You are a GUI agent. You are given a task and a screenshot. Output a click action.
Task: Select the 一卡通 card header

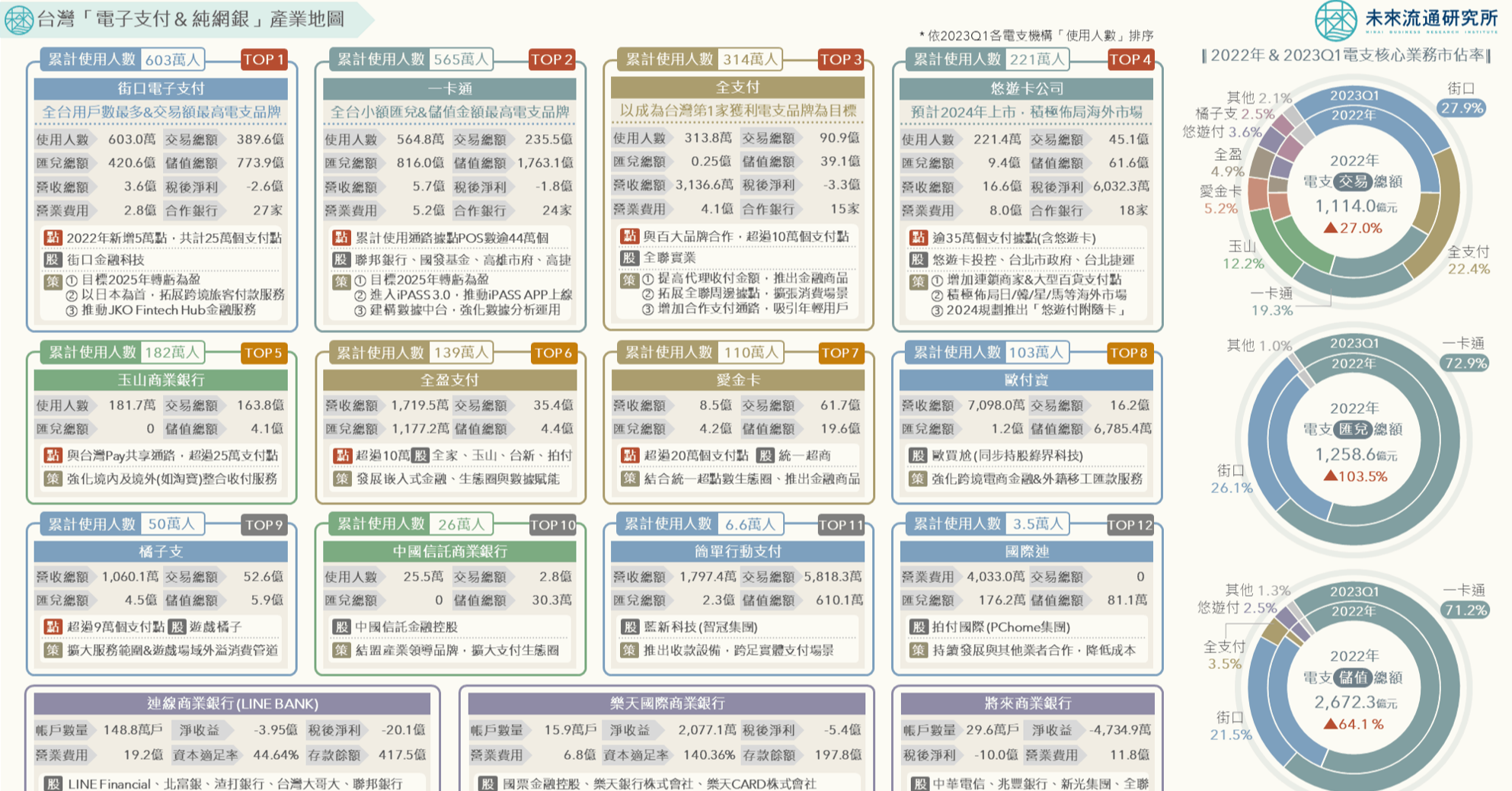coord(449,88)
